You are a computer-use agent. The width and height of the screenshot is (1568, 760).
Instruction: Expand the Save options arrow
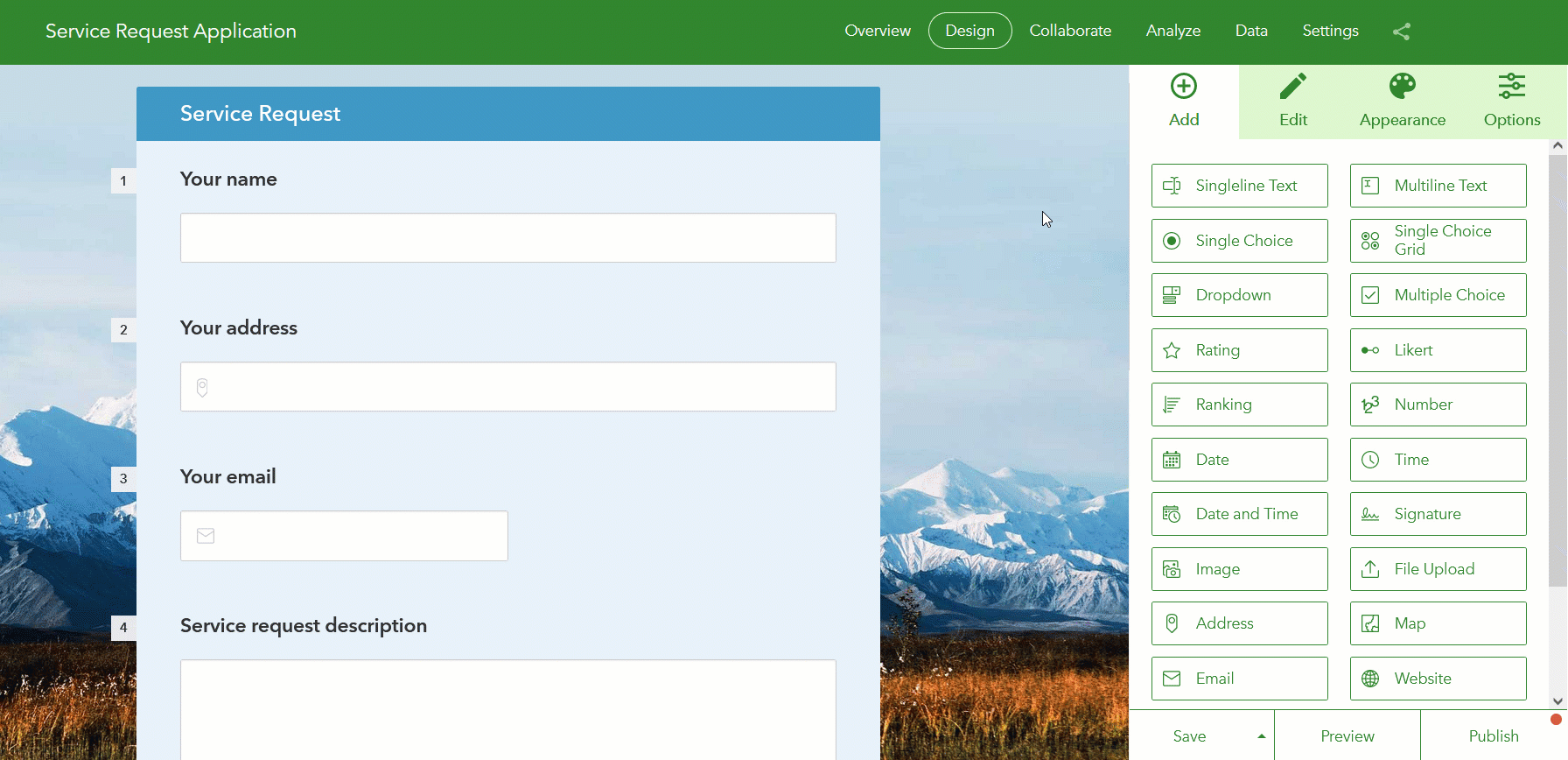coord(1262,736)
